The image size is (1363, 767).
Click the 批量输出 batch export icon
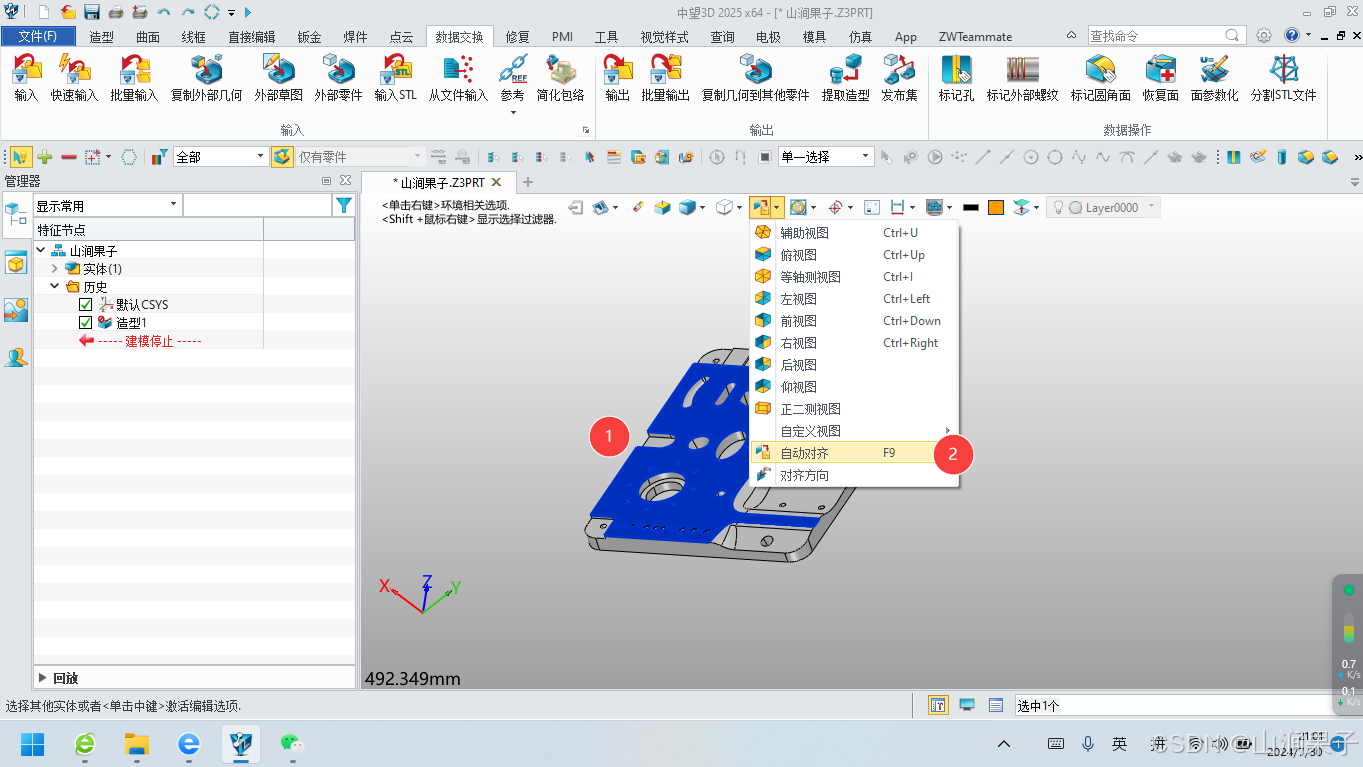[665, 70]
